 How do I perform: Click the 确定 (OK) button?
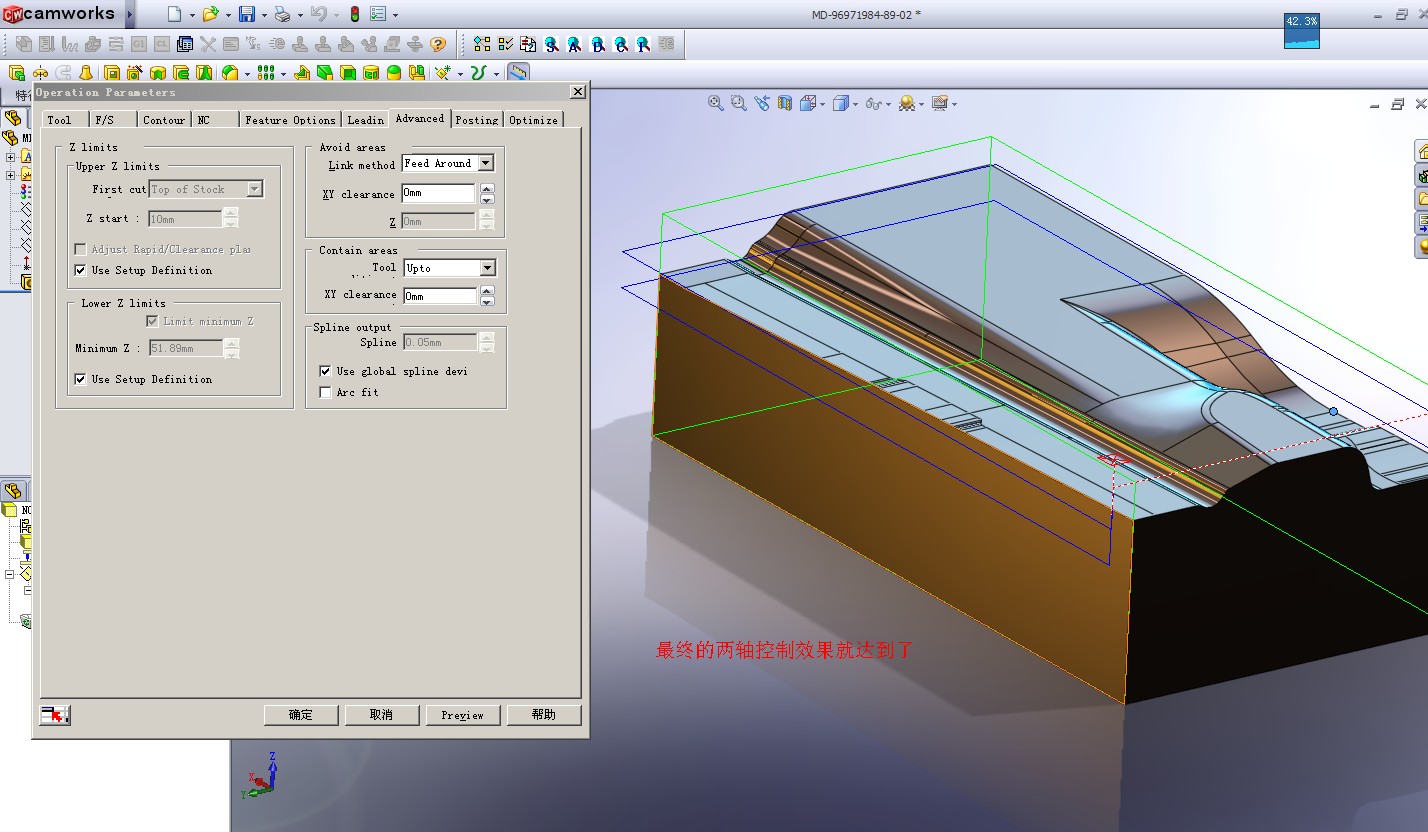[301, 715]
